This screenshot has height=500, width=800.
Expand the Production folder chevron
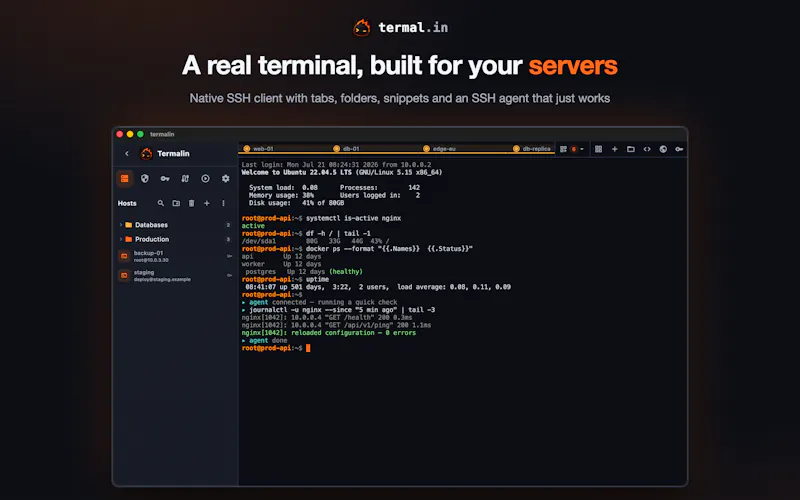(120, 239)
